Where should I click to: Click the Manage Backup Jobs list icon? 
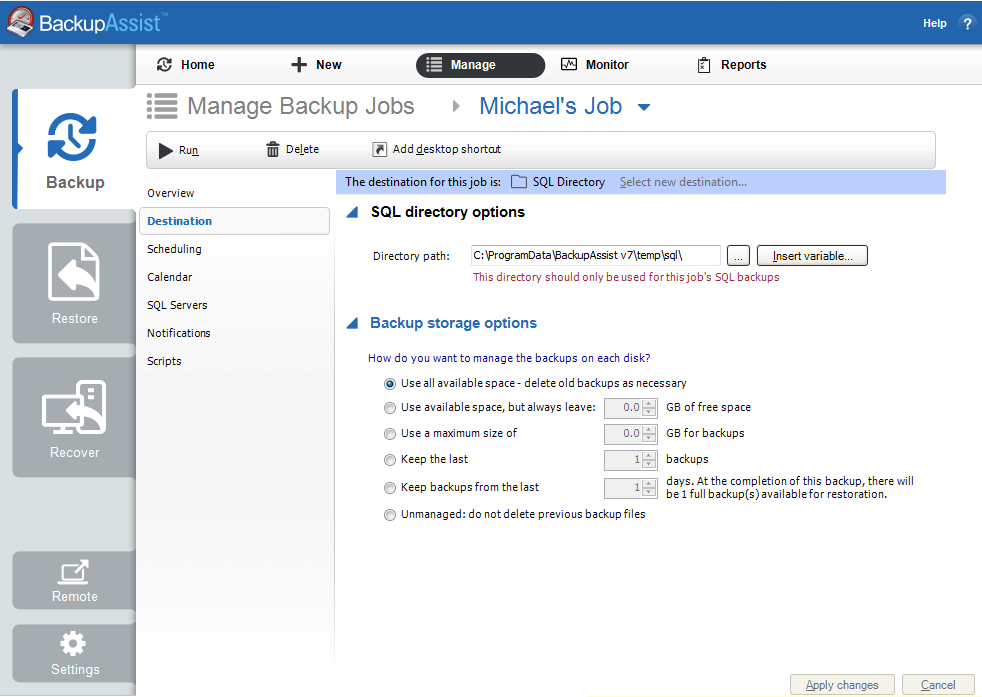[x=162, y=106]
